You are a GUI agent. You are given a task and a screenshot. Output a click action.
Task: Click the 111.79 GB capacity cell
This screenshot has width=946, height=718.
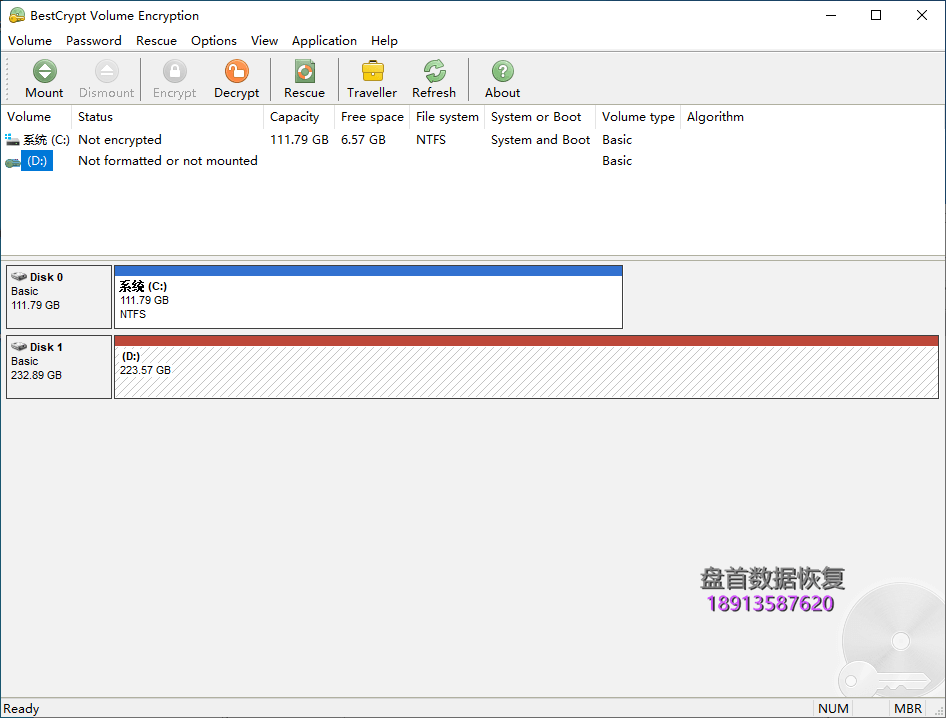click(x=299, y=140)
